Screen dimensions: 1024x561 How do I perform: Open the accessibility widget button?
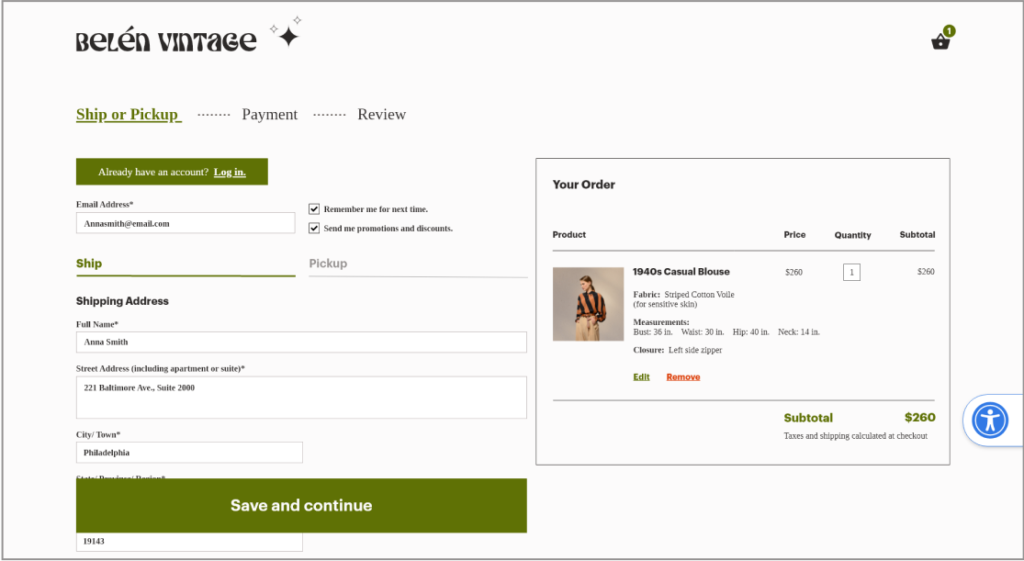click(x=990, y=420)
